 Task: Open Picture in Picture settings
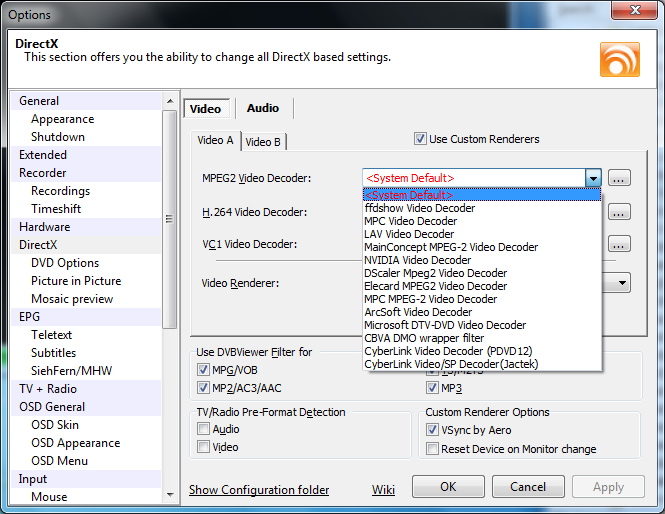(x=86, y=281)
